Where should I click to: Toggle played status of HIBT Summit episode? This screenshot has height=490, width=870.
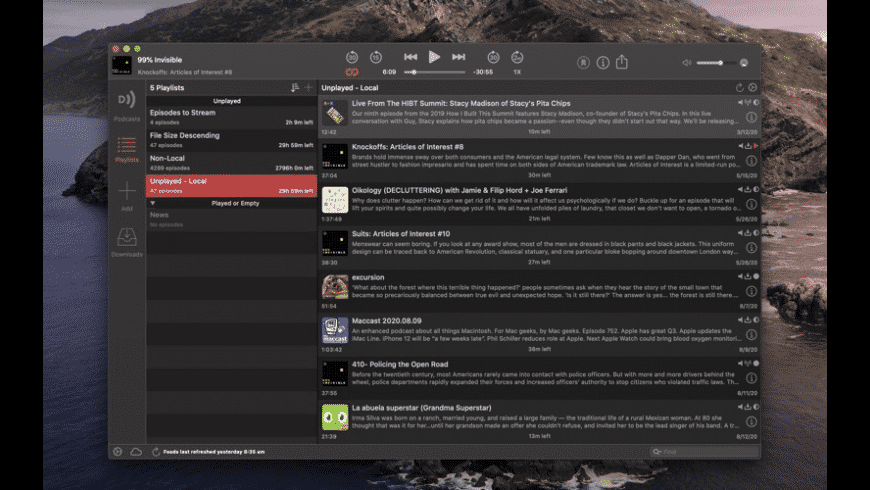point(756,103)
